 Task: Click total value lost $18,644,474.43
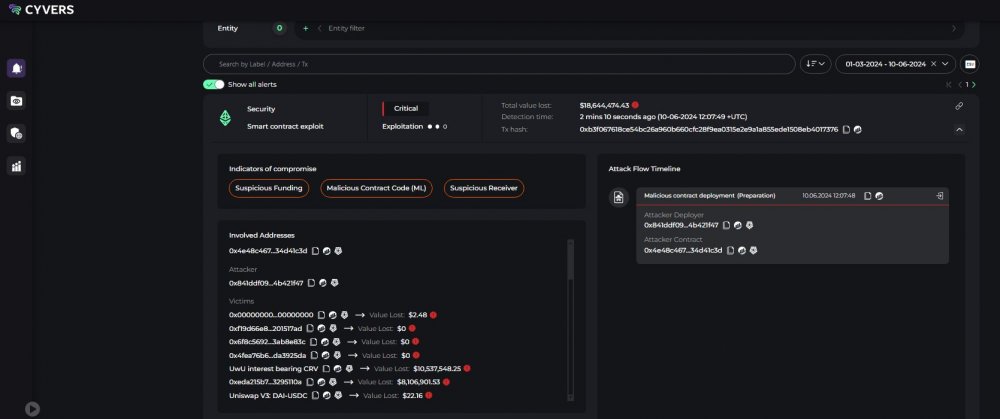(604, 105)
